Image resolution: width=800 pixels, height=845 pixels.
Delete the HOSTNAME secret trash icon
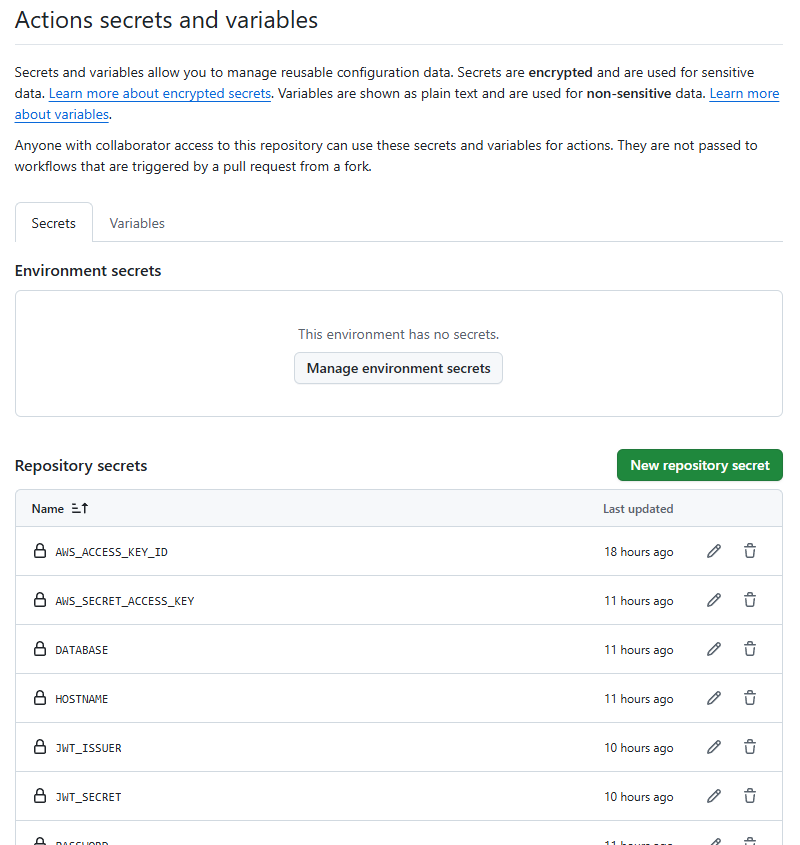click(750, 698)
